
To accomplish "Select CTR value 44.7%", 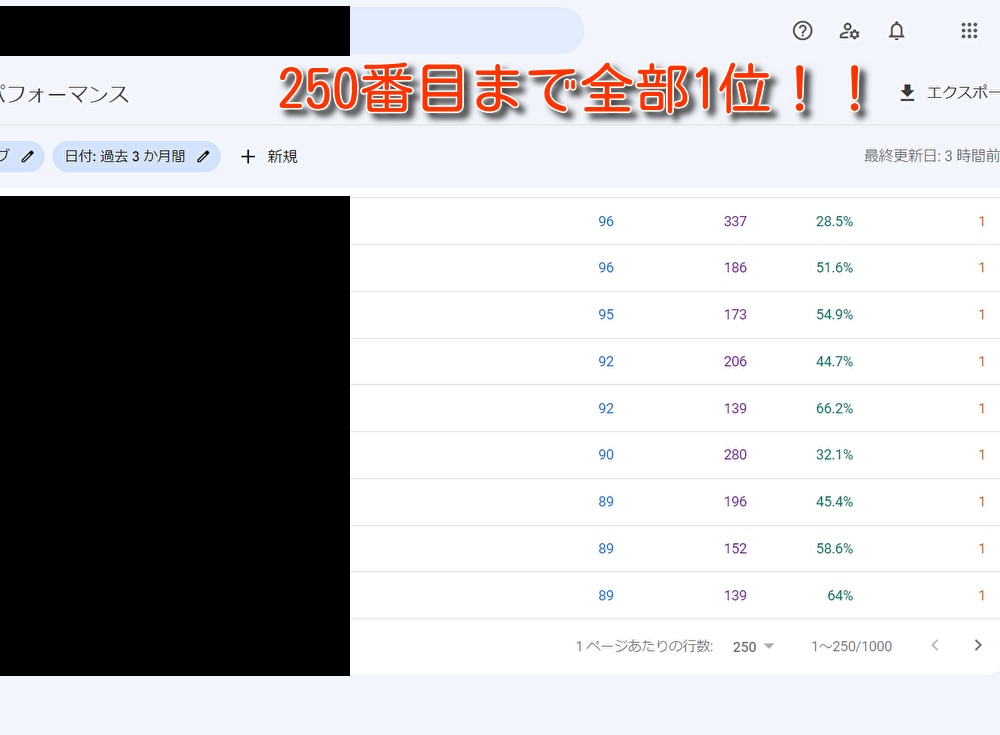I will [x=834, y=362].
